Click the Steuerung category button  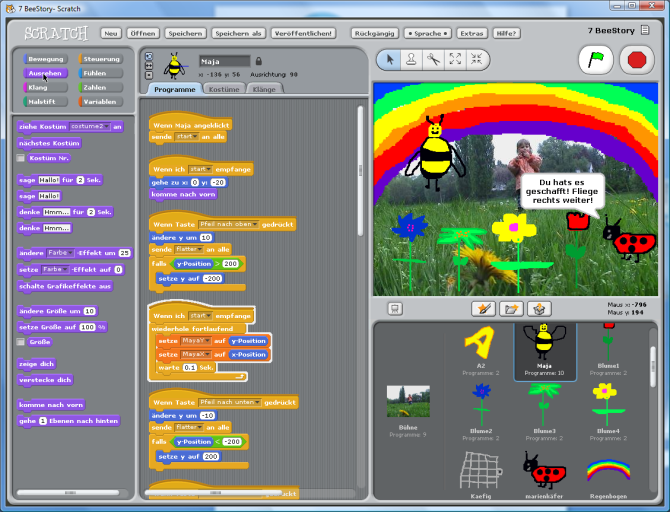coord(101,59)
